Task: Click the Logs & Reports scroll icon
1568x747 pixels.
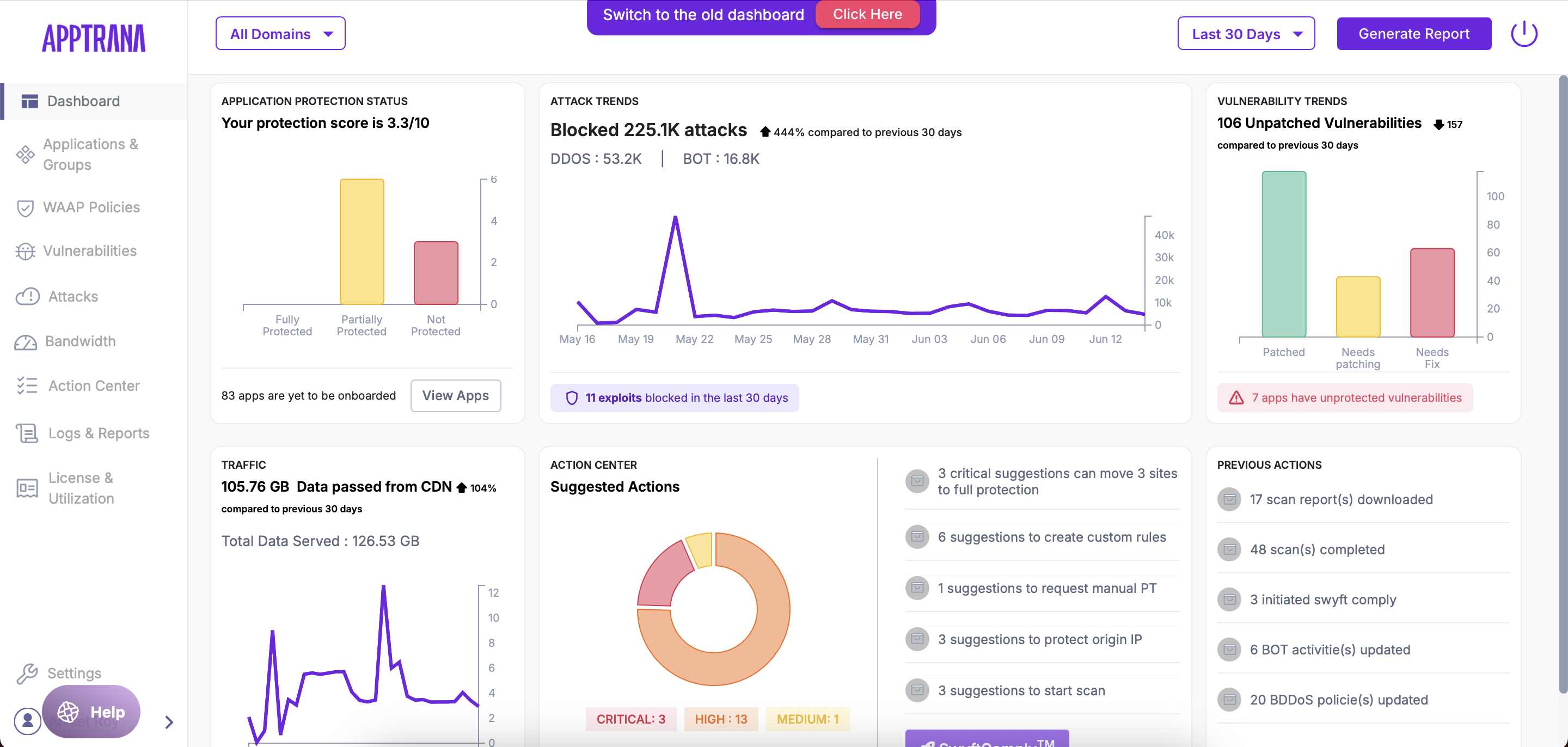Action: [x=27, y=433]
